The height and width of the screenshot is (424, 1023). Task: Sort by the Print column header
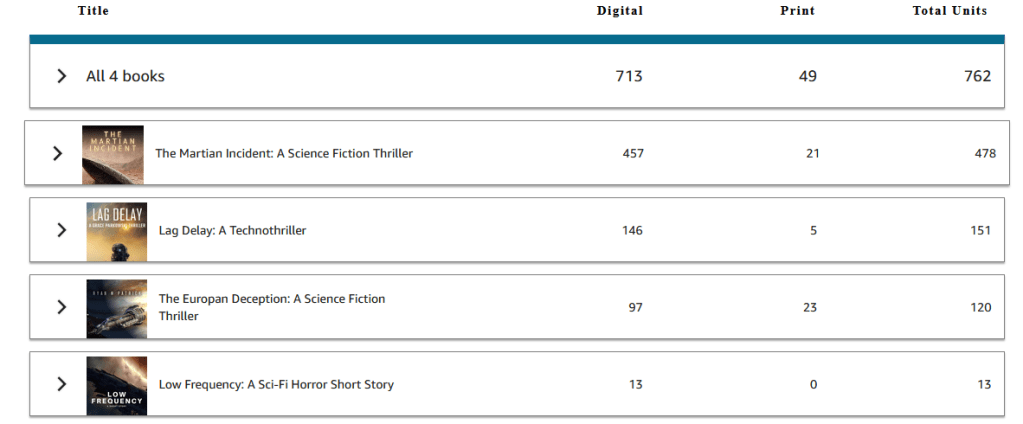pyautogui.click(x=797, y=11)
